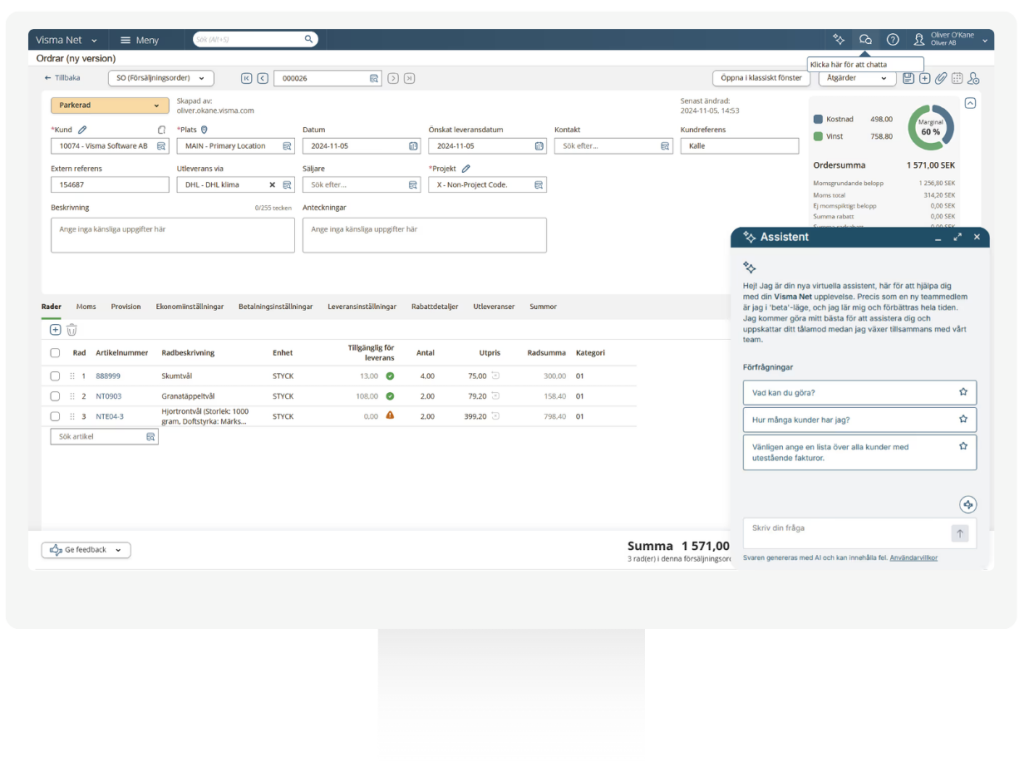Open the help question mark icon
The height and width of the screenshot is (771, 1024).
click(893, 40)
